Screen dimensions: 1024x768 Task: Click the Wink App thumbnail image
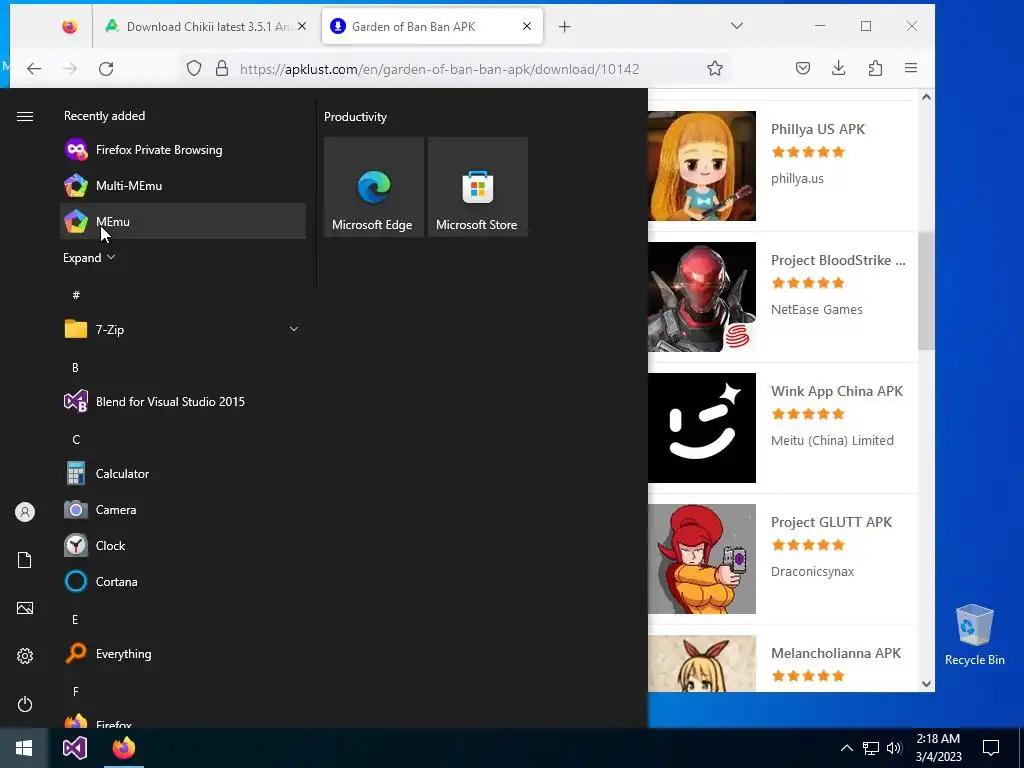pyautogui.click(x=702, y=428)
